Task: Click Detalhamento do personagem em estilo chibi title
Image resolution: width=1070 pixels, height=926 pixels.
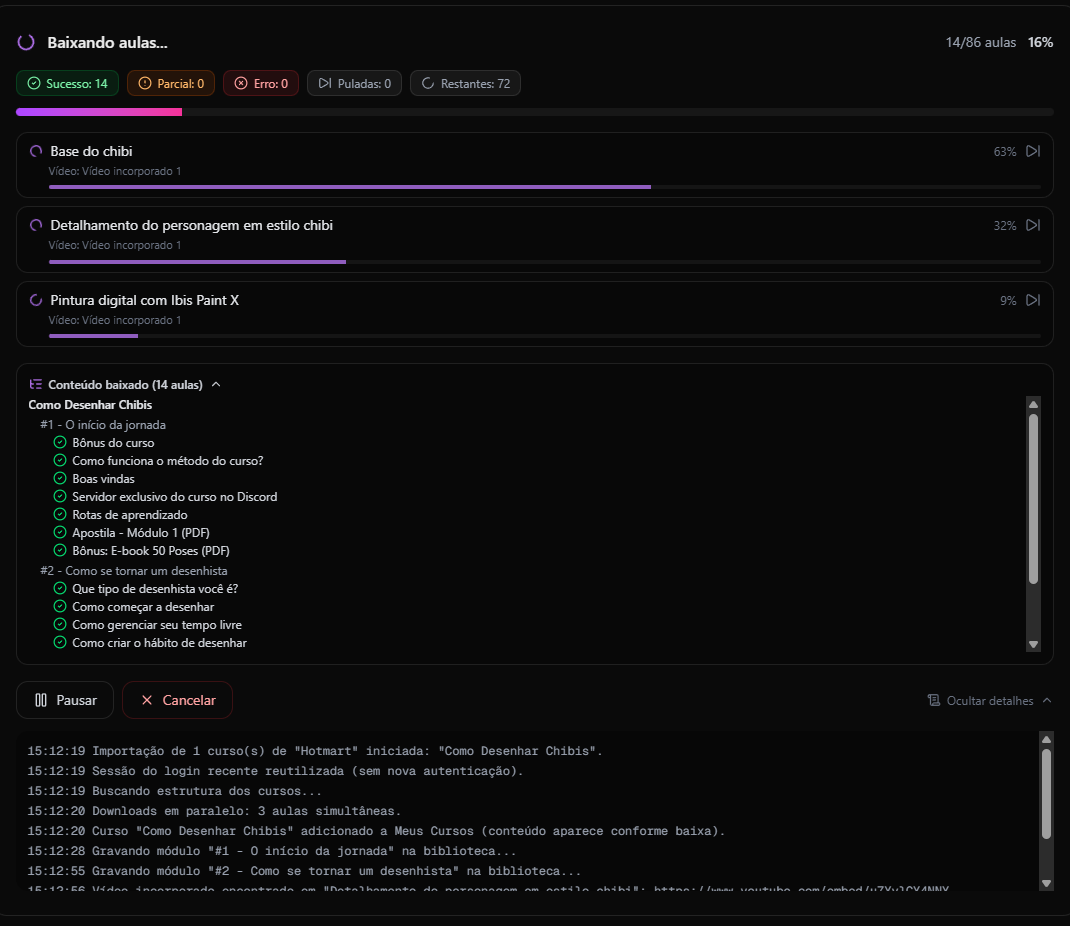Action: 192,225
